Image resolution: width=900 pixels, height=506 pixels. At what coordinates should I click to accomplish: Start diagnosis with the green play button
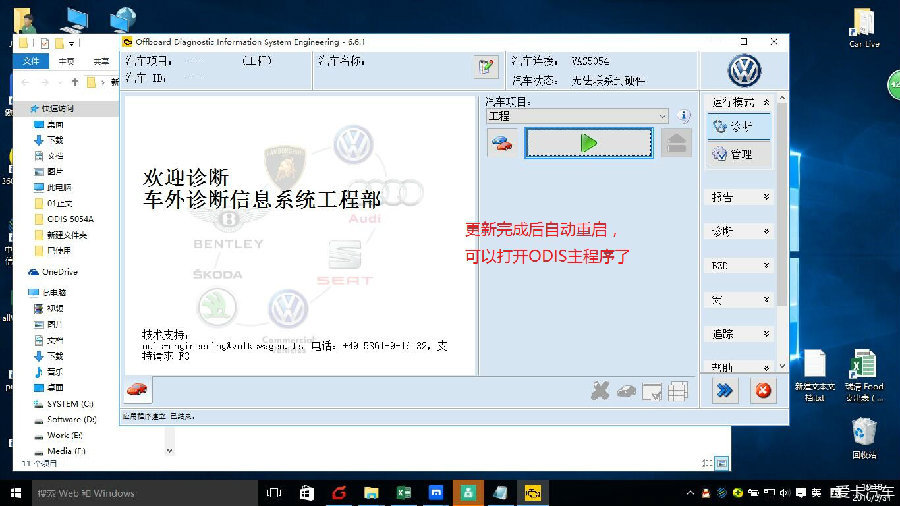coord(588,143)
